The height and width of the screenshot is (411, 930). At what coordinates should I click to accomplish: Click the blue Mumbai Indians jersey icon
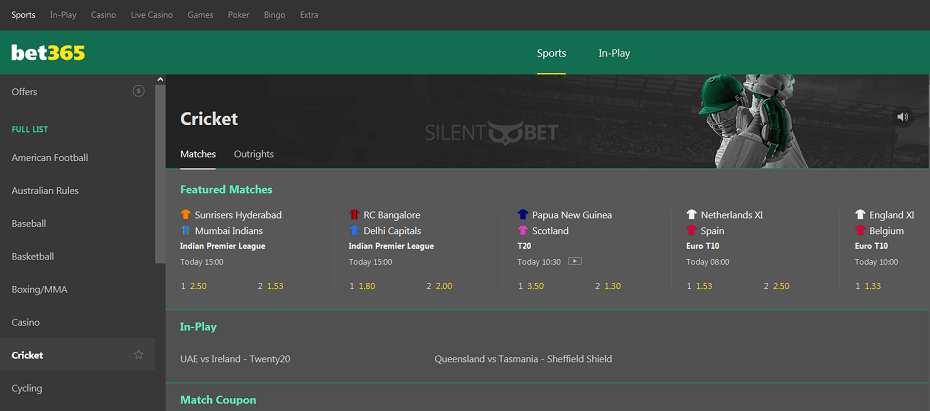pyautogui.click(x=186, y=230)
